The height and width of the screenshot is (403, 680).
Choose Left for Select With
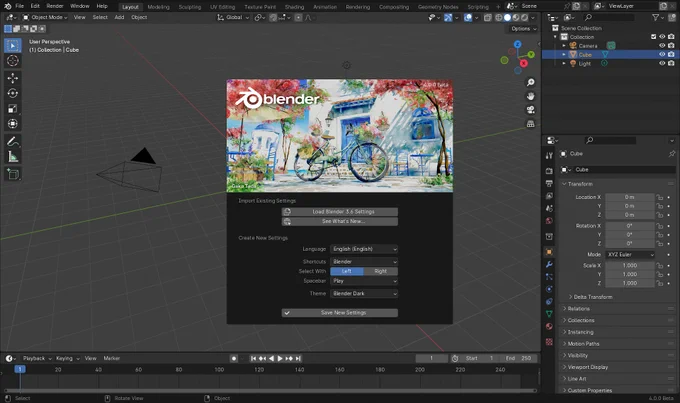(x=347, y=271)
